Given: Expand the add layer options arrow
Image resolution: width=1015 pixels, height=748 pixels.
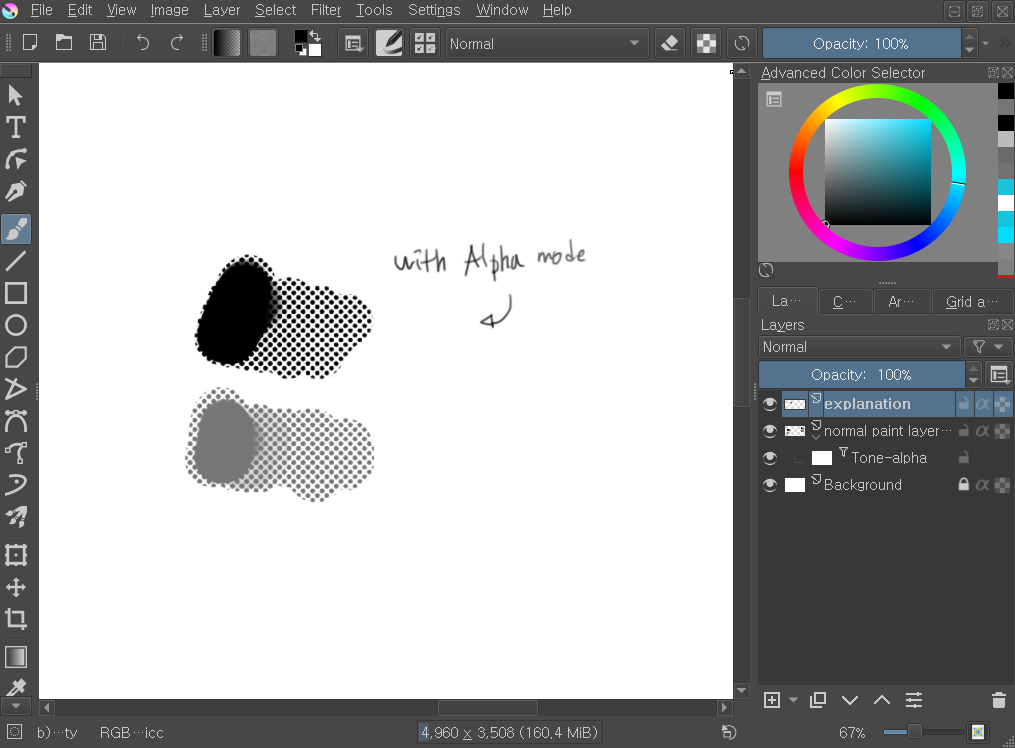Looking at the screenshot, I should tap(794, 700).
